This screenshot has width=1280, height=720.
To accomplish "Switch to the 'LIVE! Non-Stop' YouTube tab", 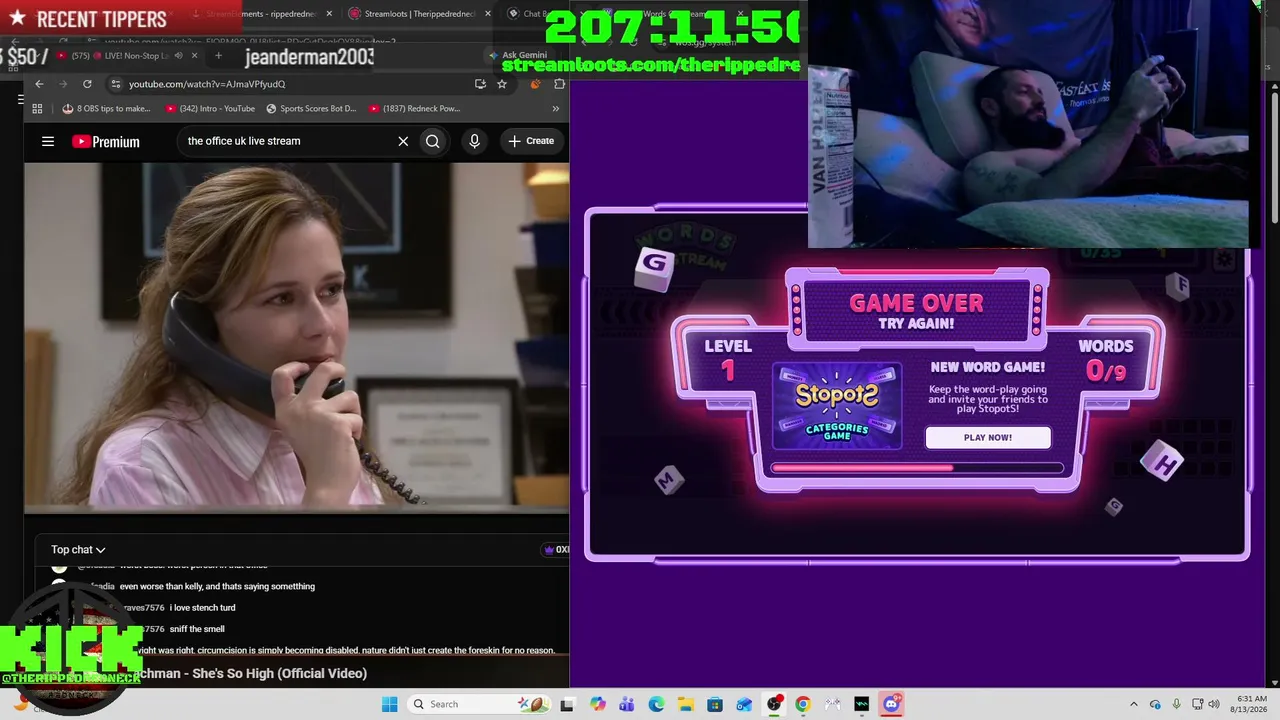I will click(120, 56).
